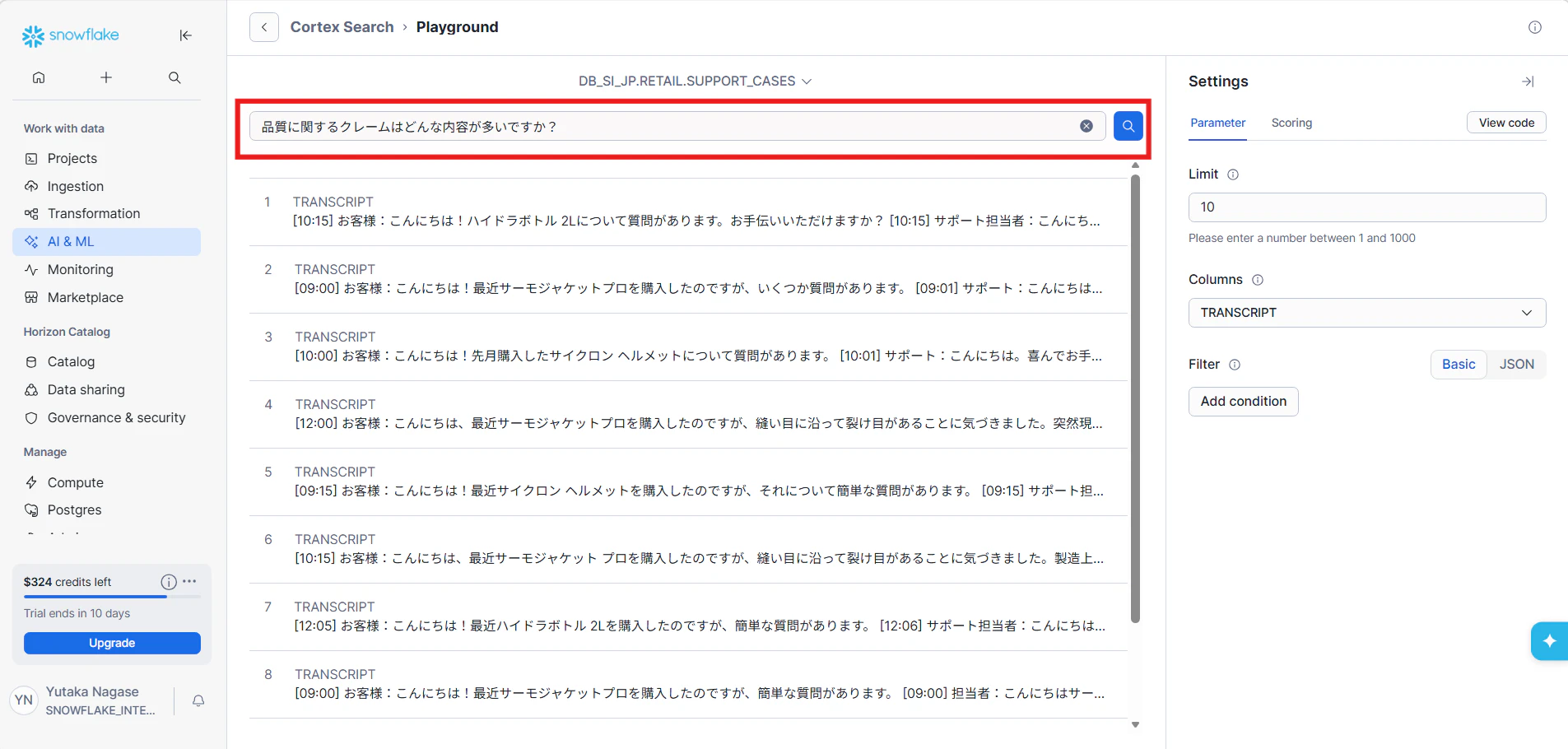Open Transformation in sidebar
Viewport: 1568px width, 749px height.
[x=106, y=214]
